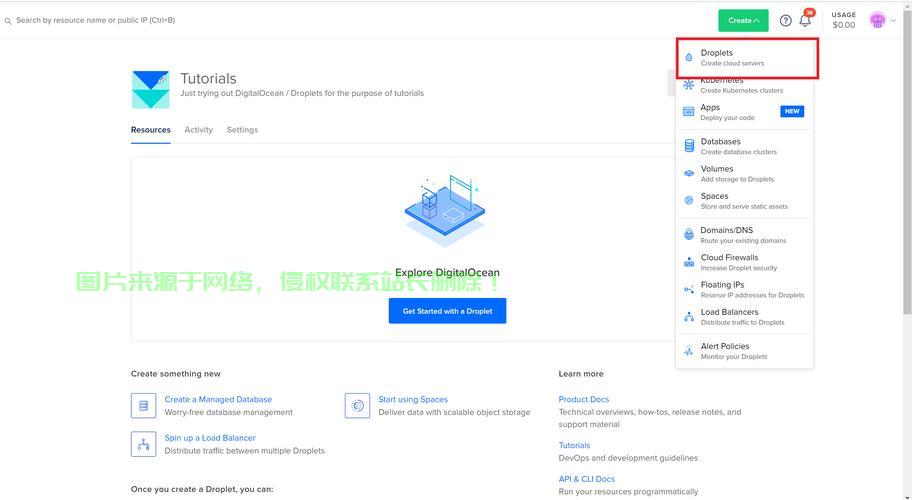Viewport: 912px width, 500px height.
Task: Click the Apps window icon
Action: click(x=689, y=112)
